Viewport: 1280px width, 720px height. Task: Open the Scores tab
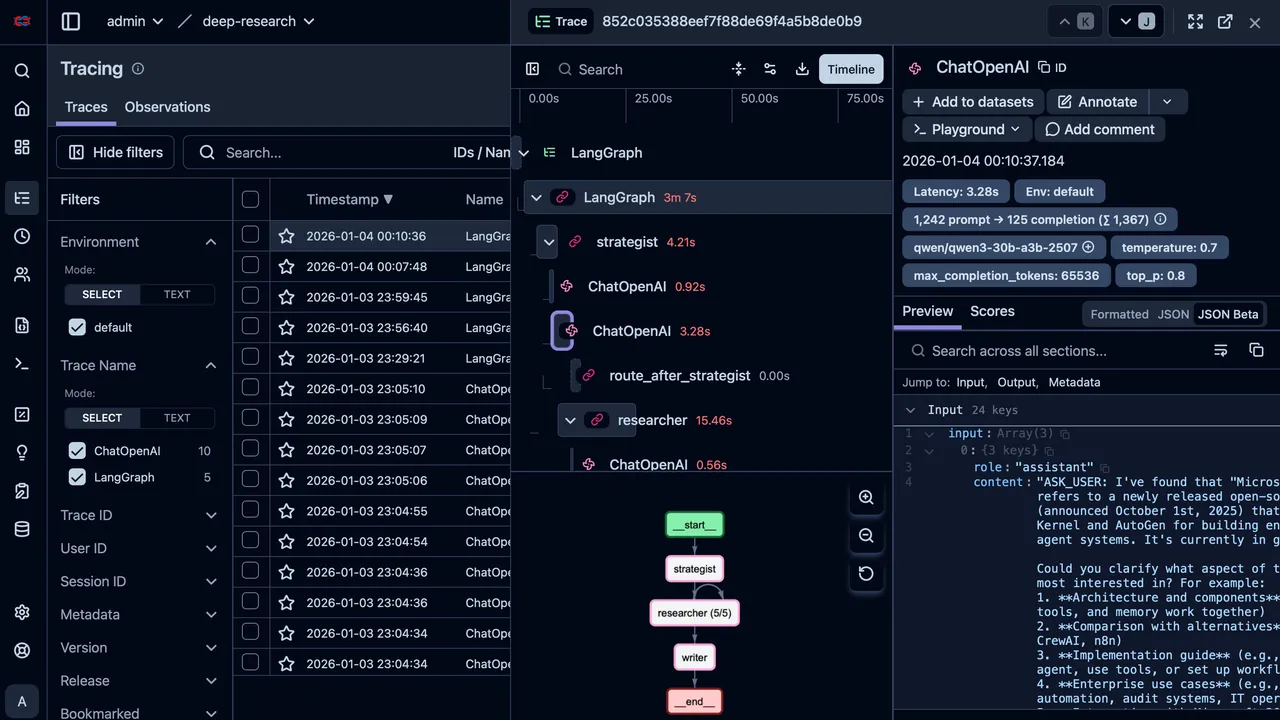pos(992,311)
